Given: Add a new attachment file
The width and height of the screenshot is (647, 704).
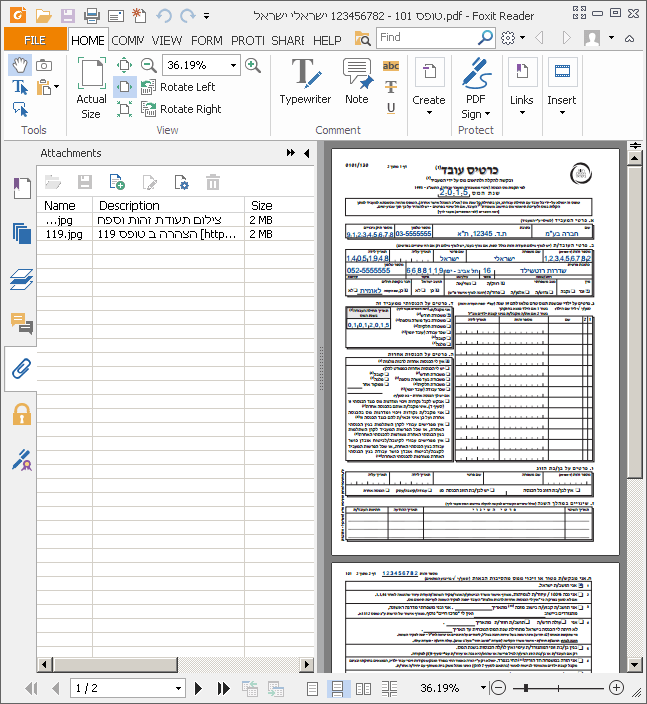Looking at the screenshot, I should [x=117, y=182].
